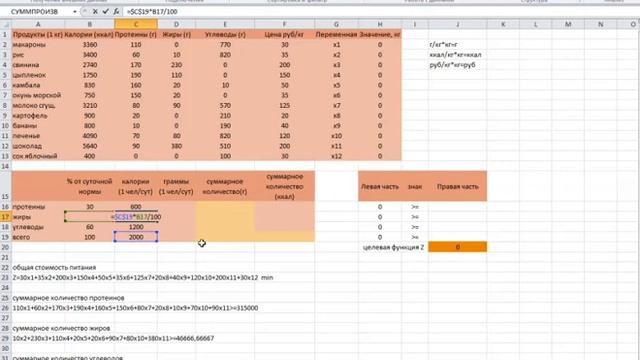Select column B header
The height and width of the screenshot is (360, 640).
[89, 24]
